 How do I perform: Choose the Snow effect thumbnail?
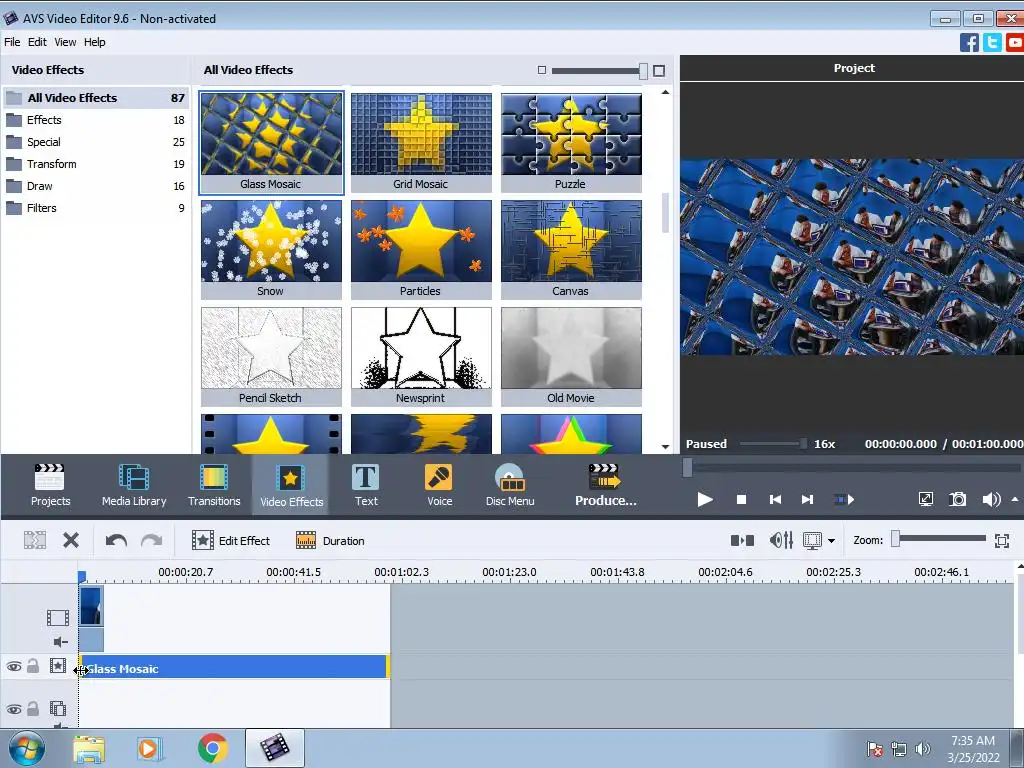(x=271, y=249)
